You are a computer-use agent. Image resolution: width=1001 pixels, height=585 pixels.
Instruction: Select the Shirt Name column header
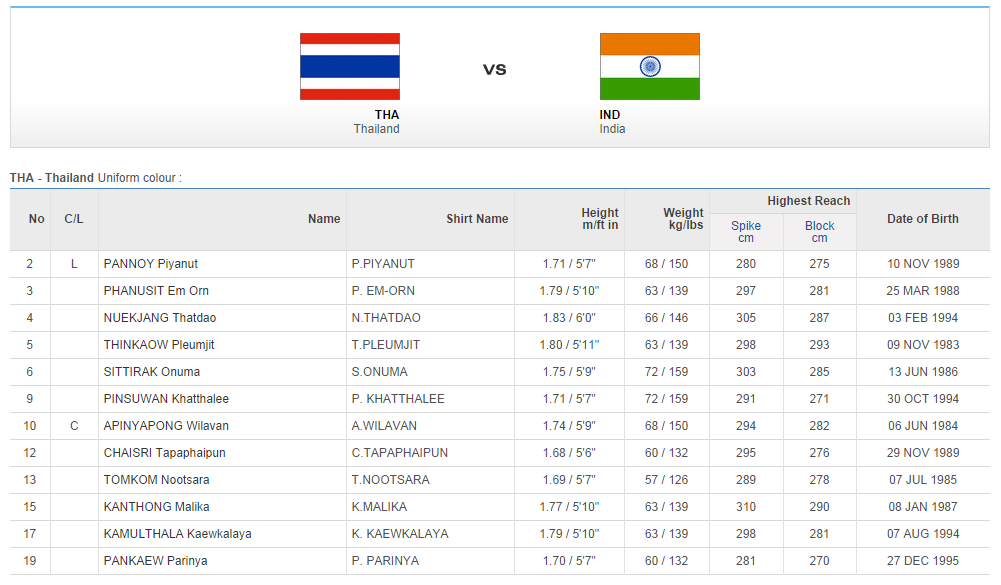pyautogui.click(x=477, y=219)
